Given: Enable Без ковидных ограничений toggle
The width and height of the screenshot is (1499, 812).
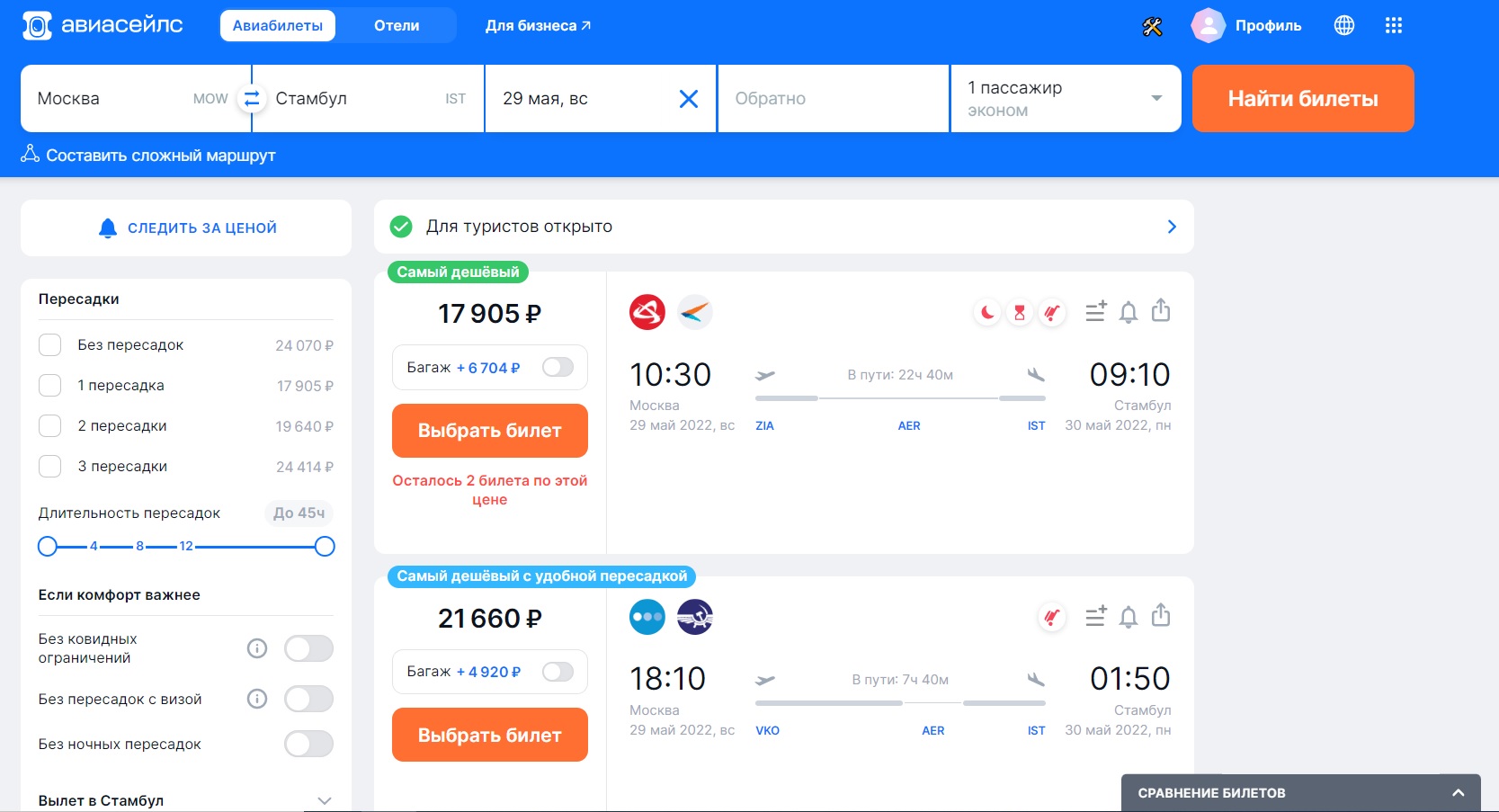Looking at the screenshot, I should click(x=308, y=648).
